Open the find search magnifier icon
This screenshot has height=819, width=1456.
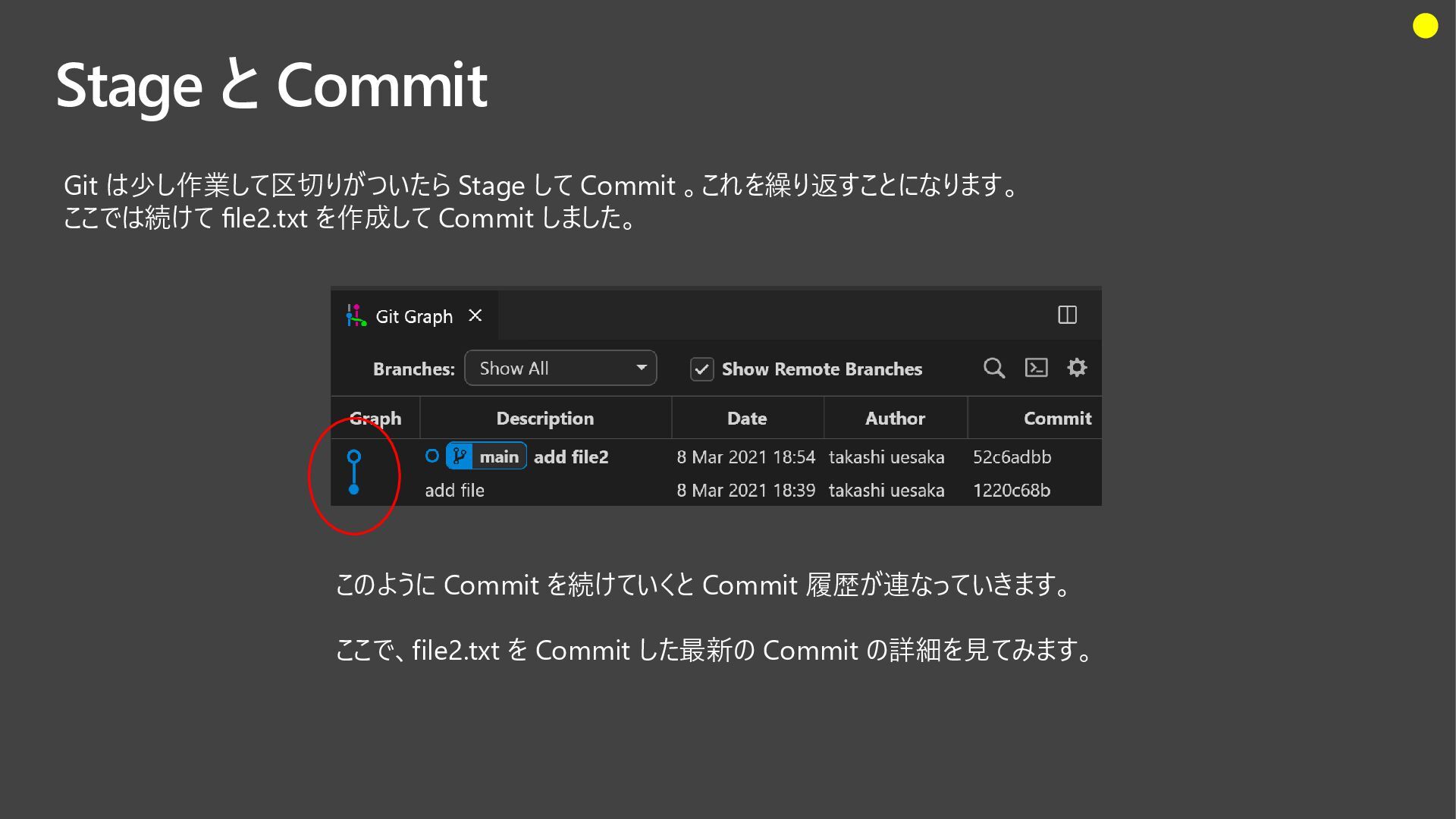tap(993, 369)
